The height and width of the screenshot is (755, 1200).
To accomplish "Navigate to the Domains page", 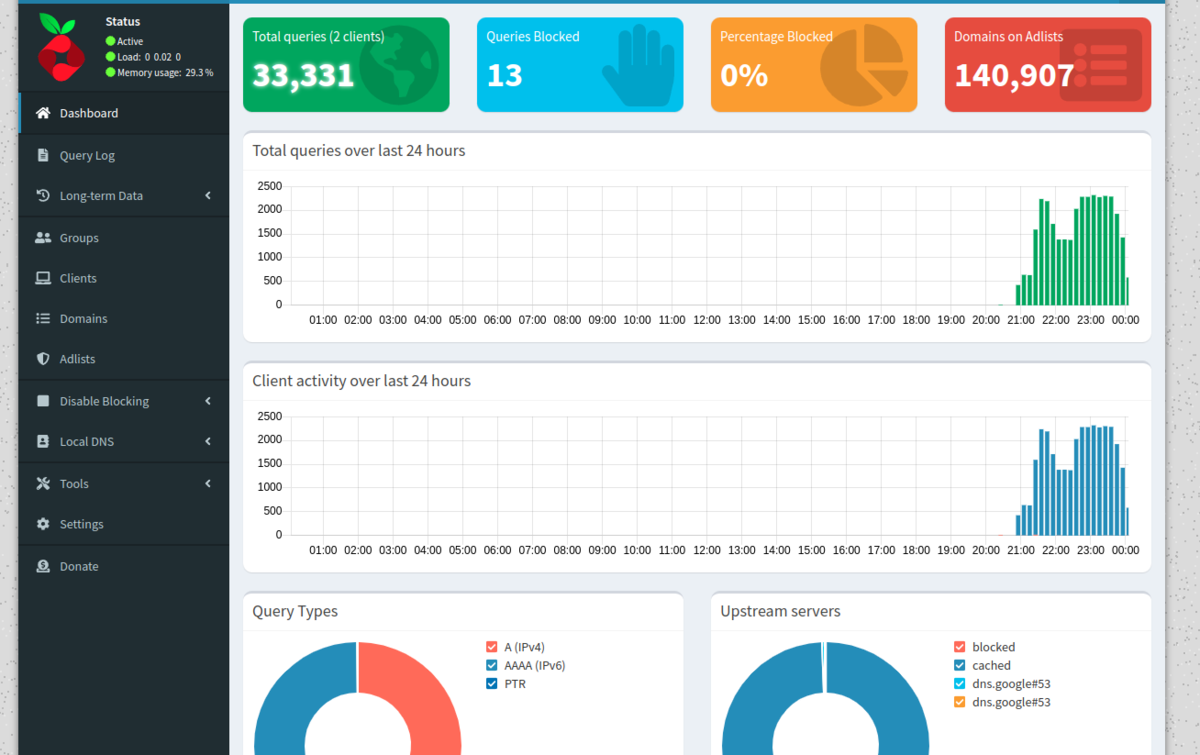I will coord(124,318).
